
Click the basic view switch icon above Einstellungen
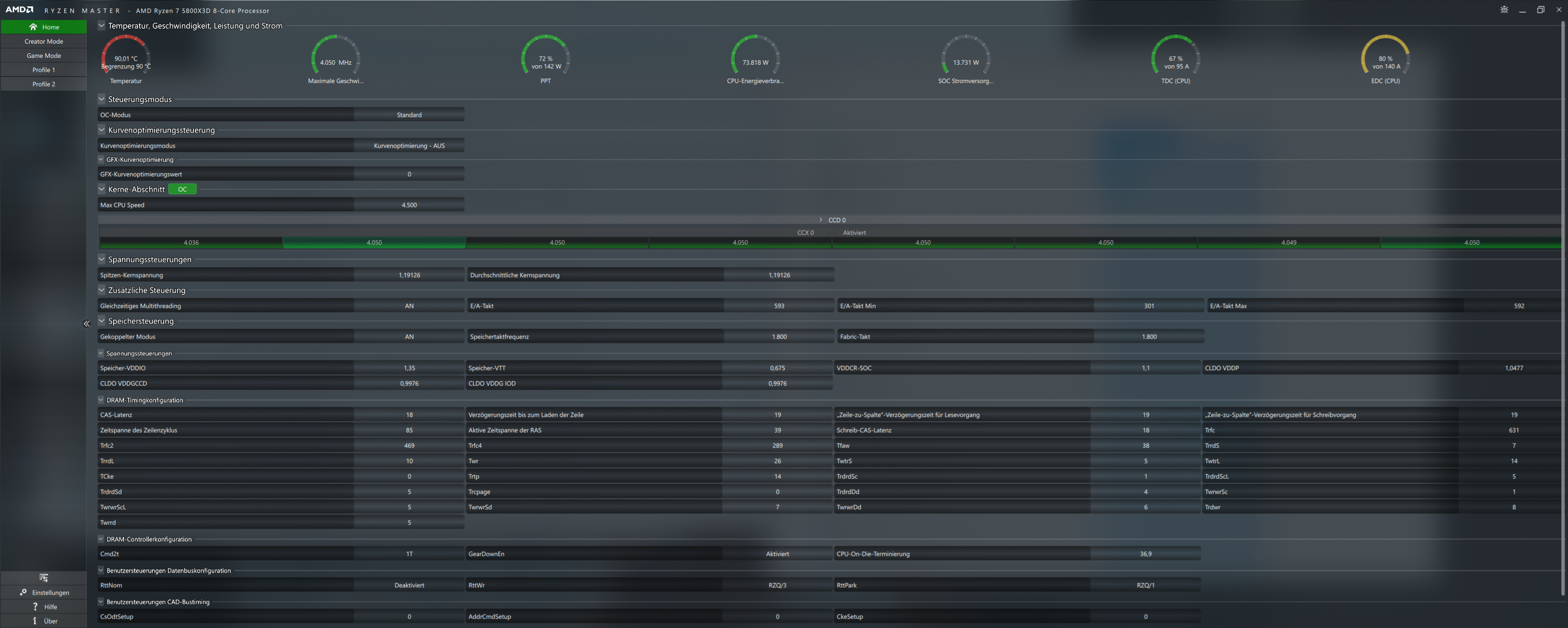click(44, 577)
